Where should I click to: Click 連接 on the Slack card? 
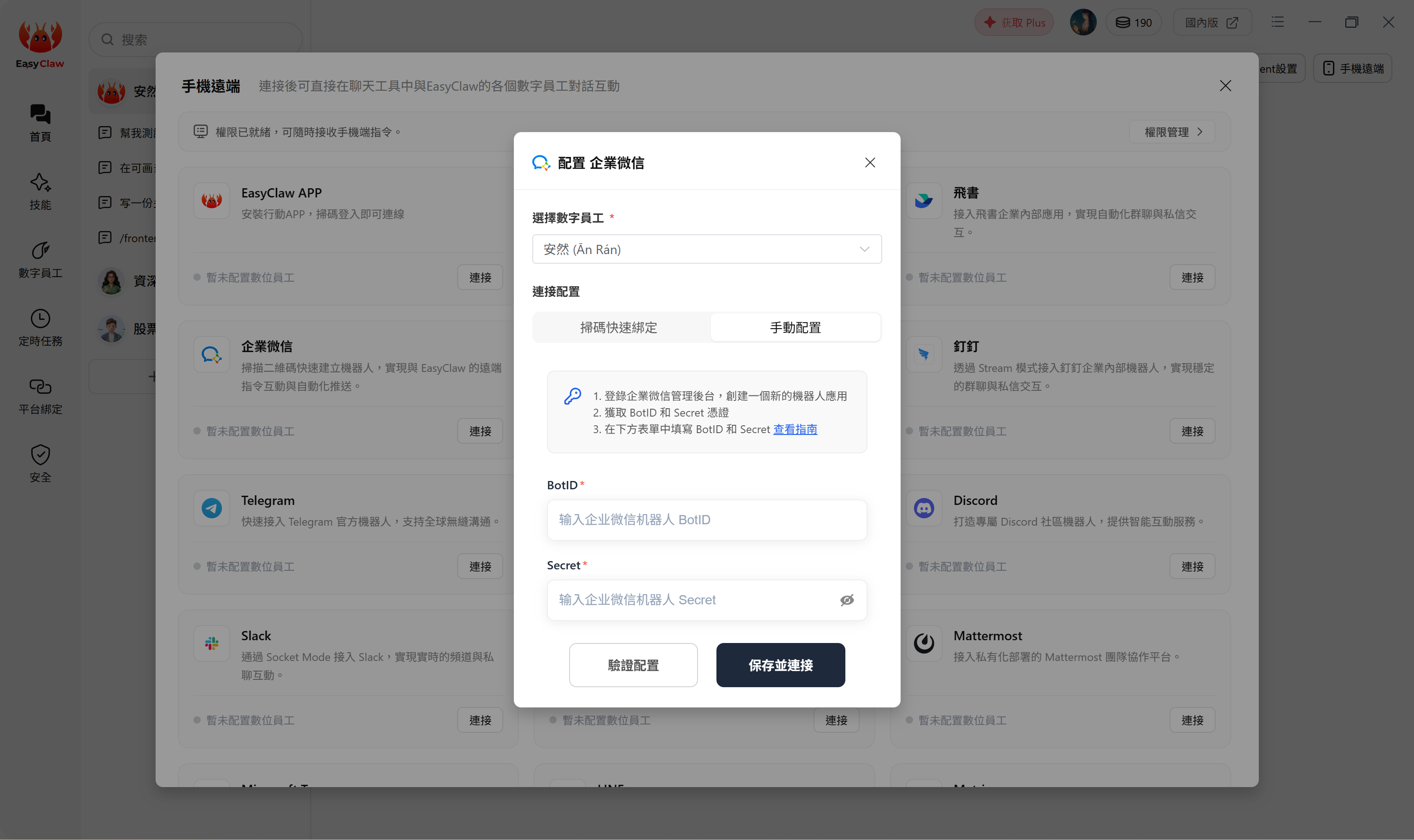coord(479,720)
